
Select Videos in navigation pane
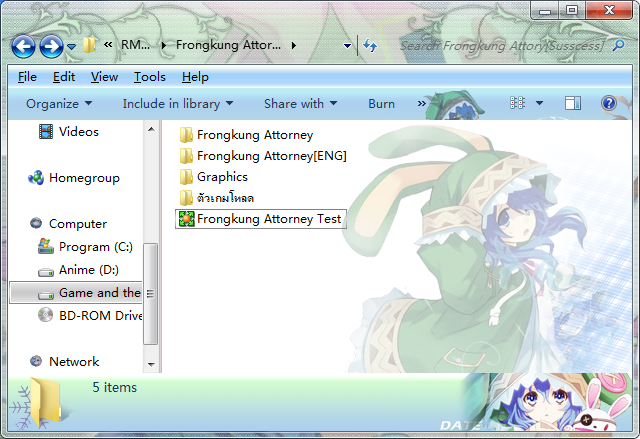(79, 132)
